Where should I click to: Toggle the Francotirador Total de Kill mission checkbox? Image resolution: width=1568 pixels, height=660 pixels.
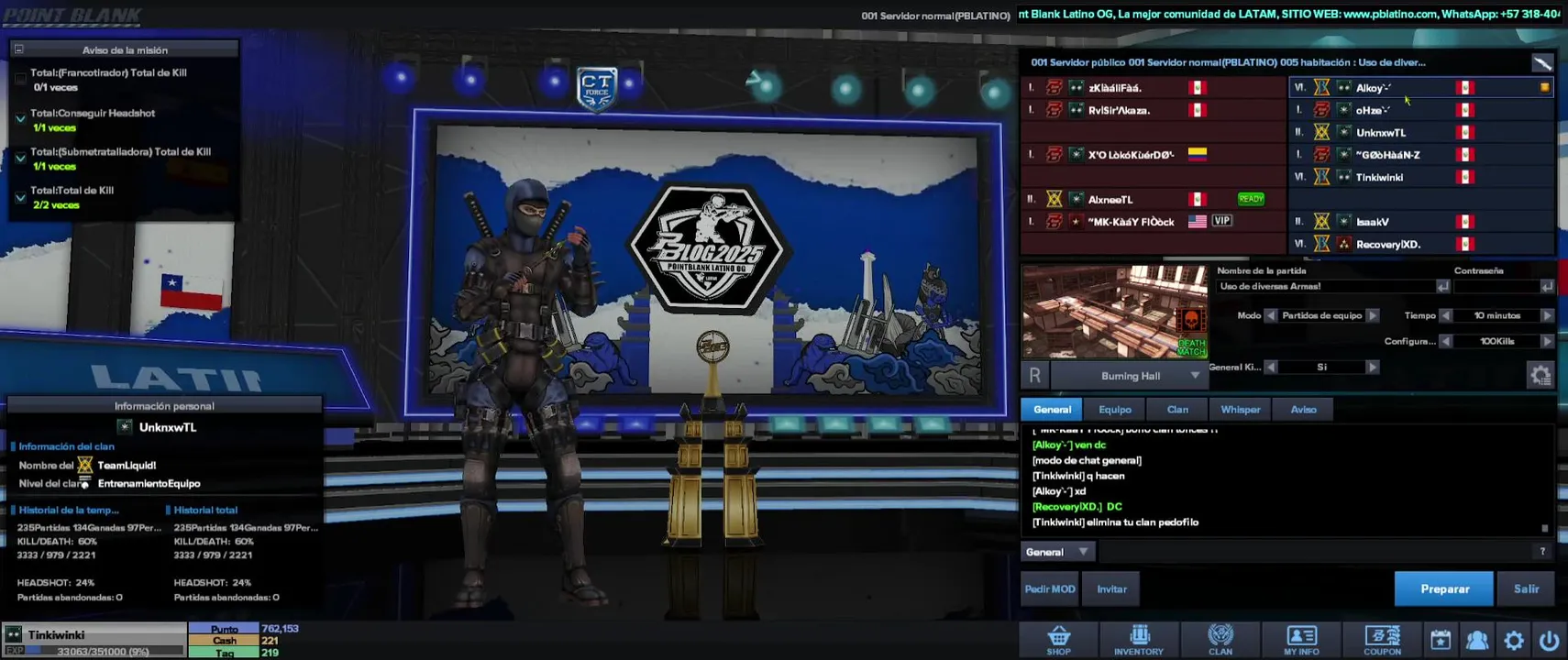[20, 80]
